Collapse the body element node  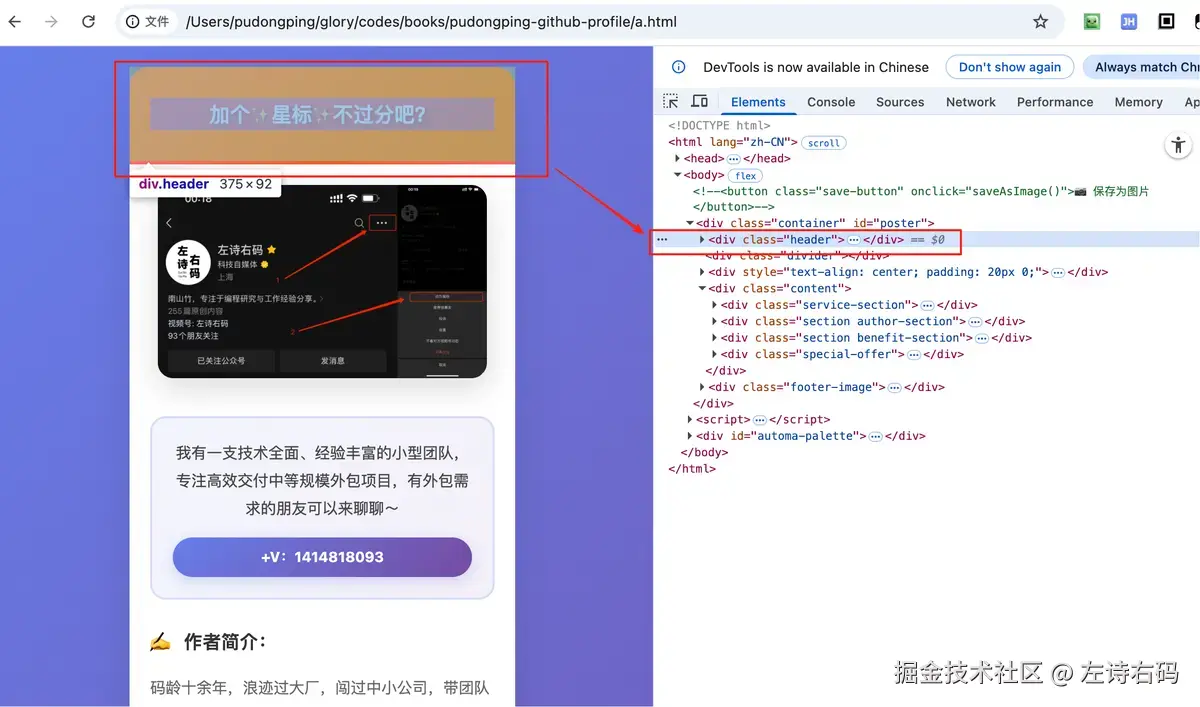(x=678, y=175)
